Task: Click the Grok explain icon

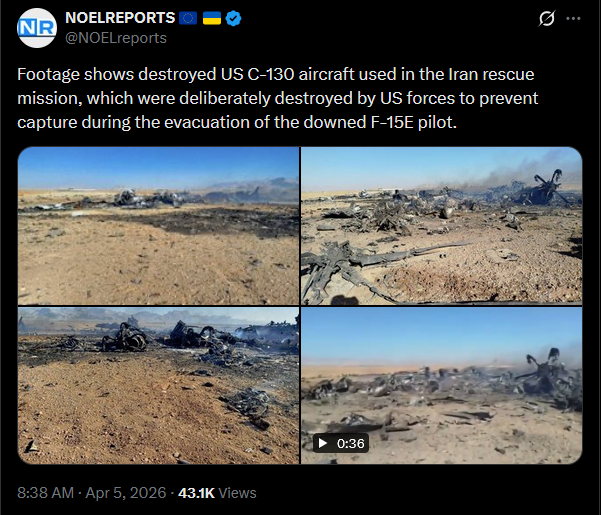Action: coord(547,18)
